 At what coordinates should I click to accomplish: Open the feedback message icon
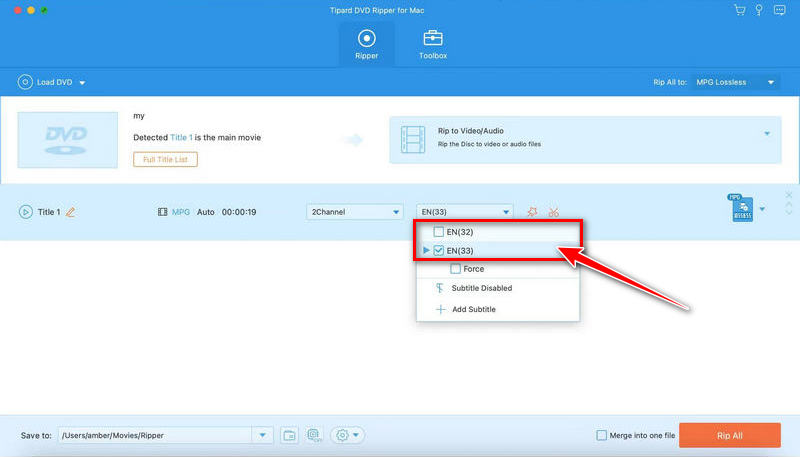point(779,10)
